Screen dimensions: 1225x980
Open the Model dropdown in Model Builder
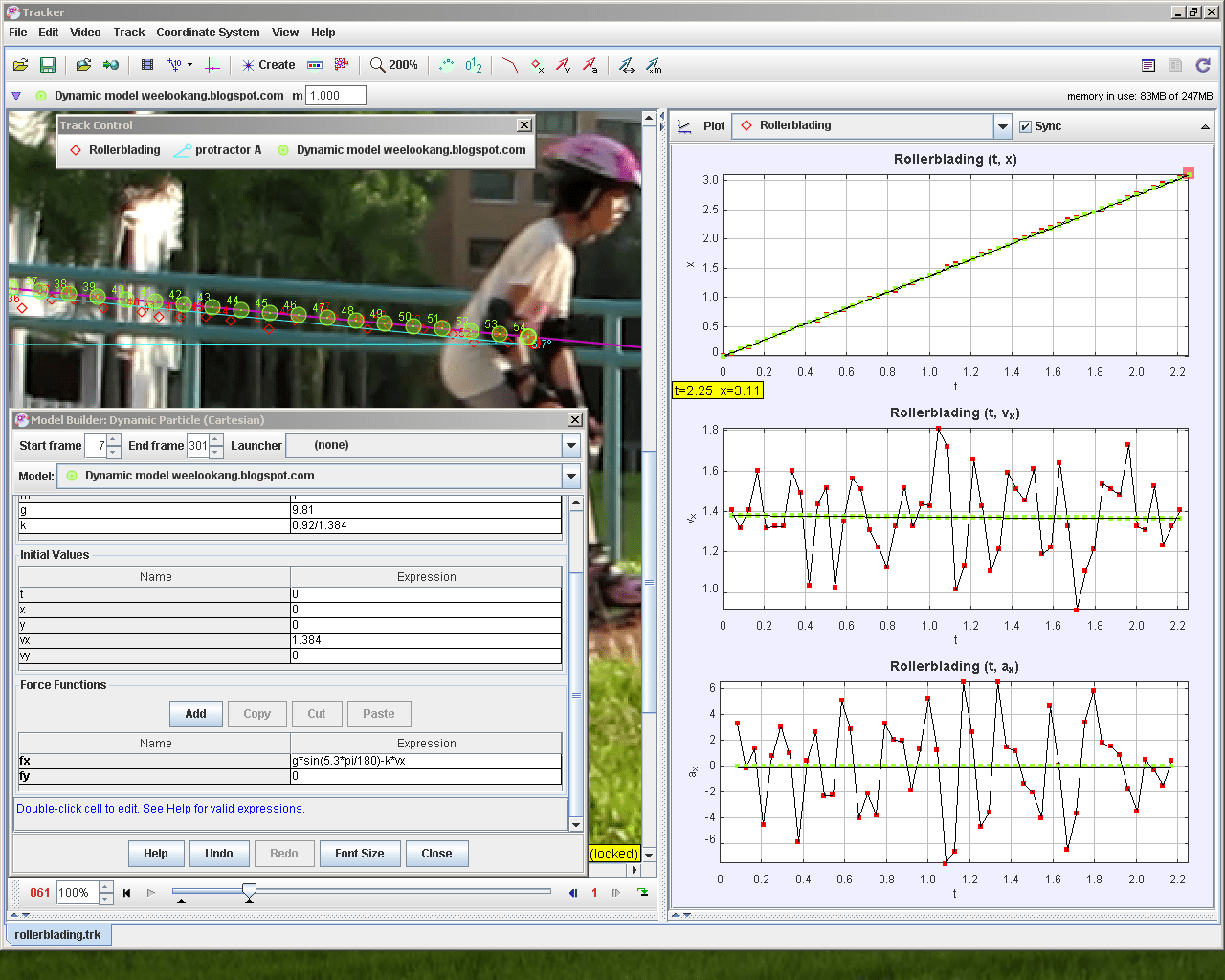(x=570, y=476)
